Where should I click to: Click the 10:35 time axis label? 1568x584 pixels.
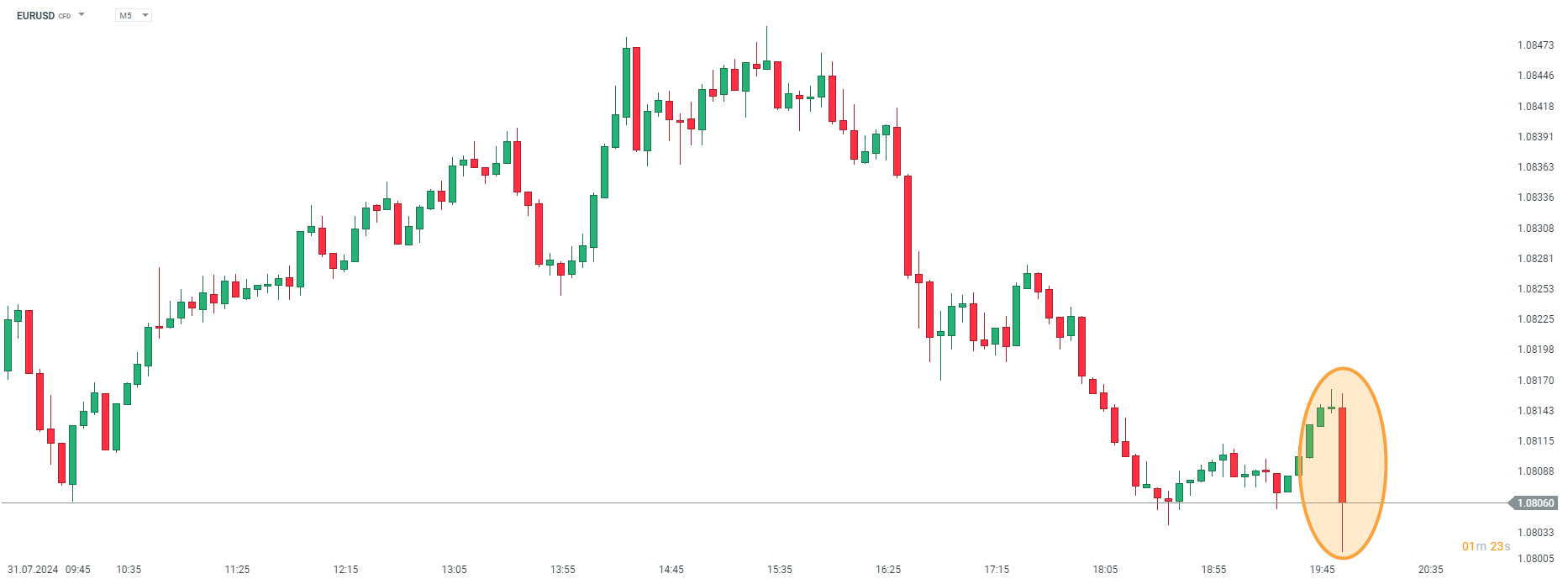coord(129,570)
